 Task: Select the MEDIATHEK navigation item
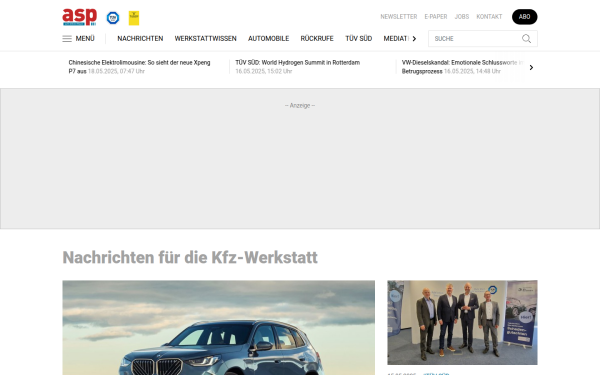coord(396,39)
